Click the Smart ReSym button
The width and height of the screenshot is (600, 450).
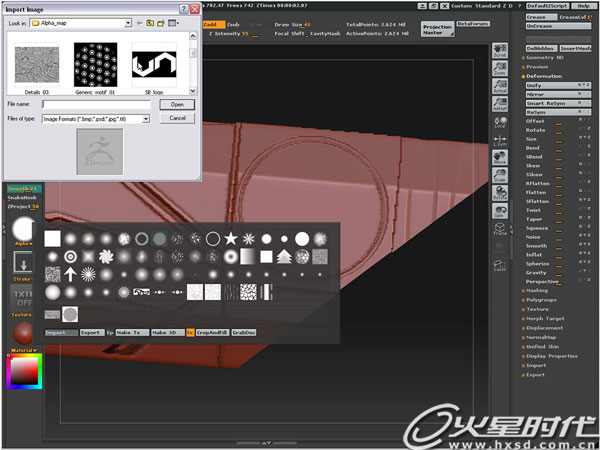[558, 103]
